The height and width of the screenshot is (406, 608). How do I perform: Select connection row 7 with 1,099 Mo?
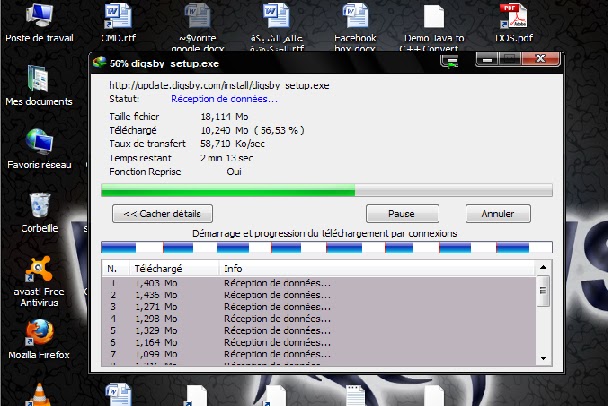click(x=318, y=354)
